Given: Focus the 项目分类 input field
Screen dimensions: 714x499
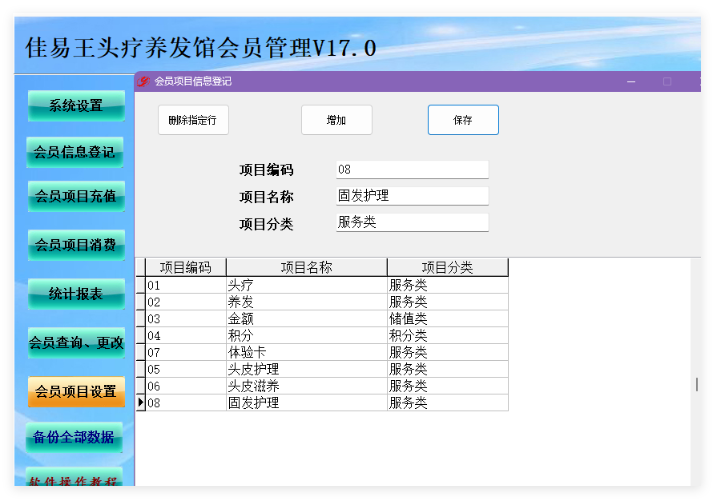Looking at the screenshot, I should pyautogui.click(x=412, y=223).
